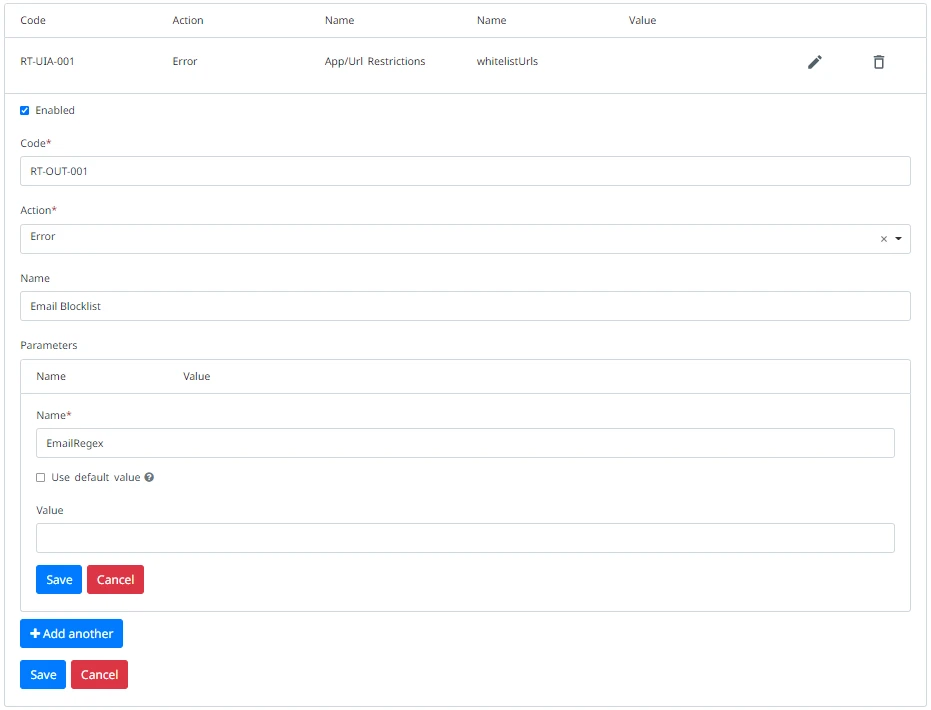Select the RT-UIA-001 code cell
Screen dimensions: 931x710
pyautogui.click(x=48, y=62)
